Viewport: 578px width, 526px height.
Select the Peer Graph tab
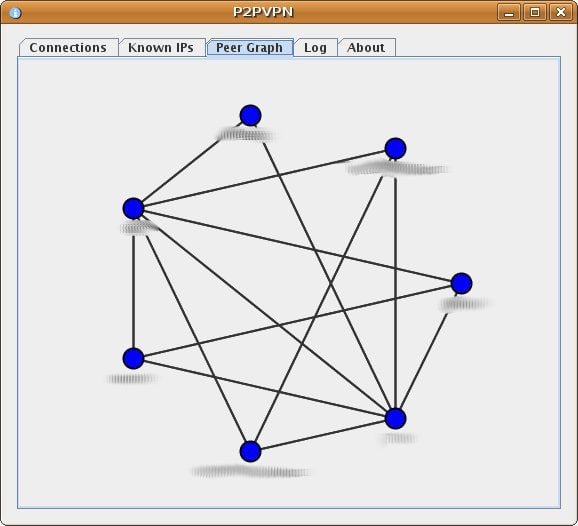[250, 48]
